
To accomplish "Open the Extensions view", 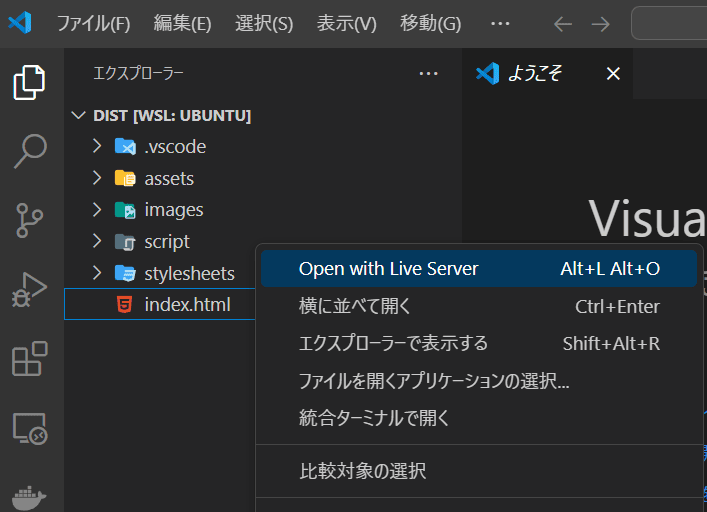I will pos(30,359).
